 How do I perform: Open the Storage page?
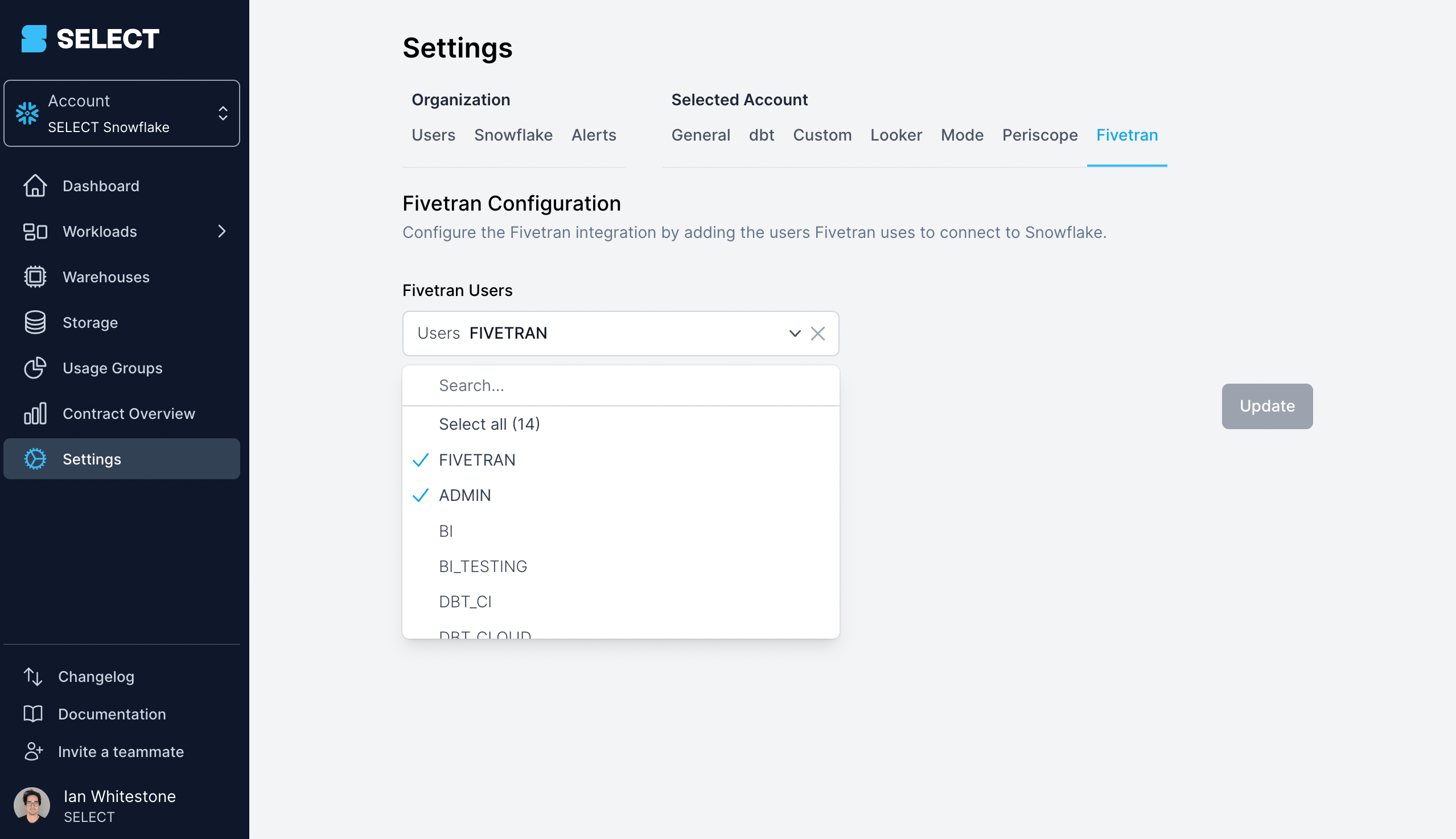[91, 322]
